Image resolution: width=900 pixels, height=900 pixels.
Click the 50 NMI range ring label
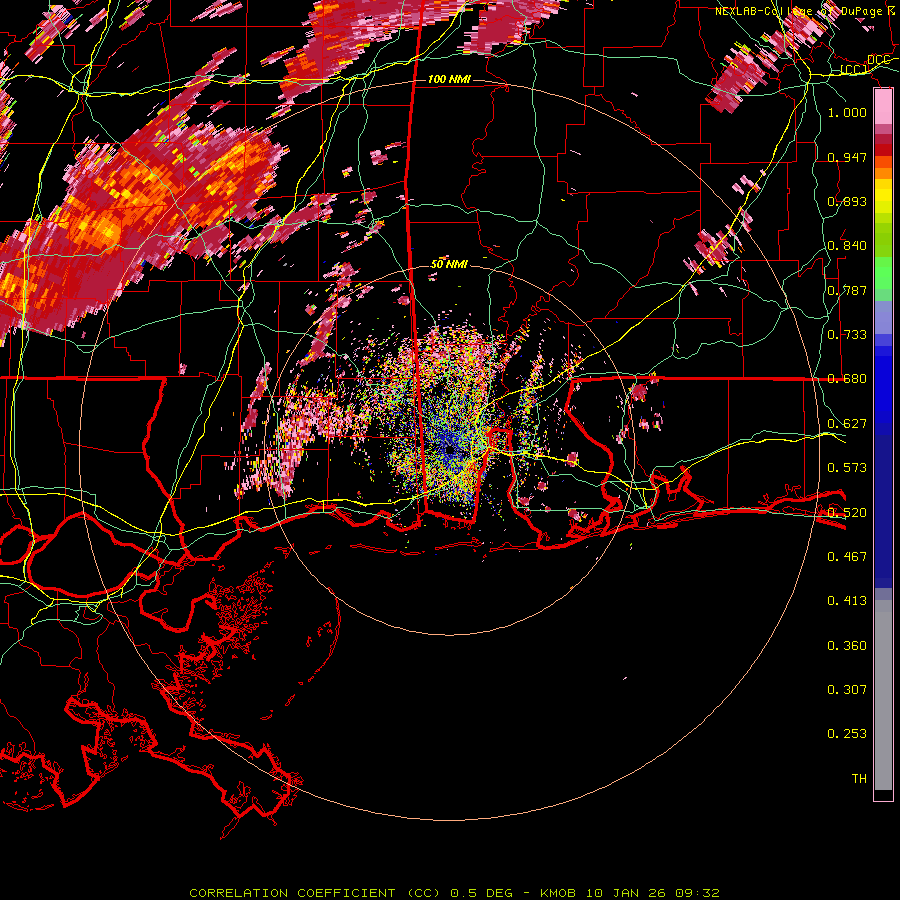pyautogui.click(x=449, y=264)
